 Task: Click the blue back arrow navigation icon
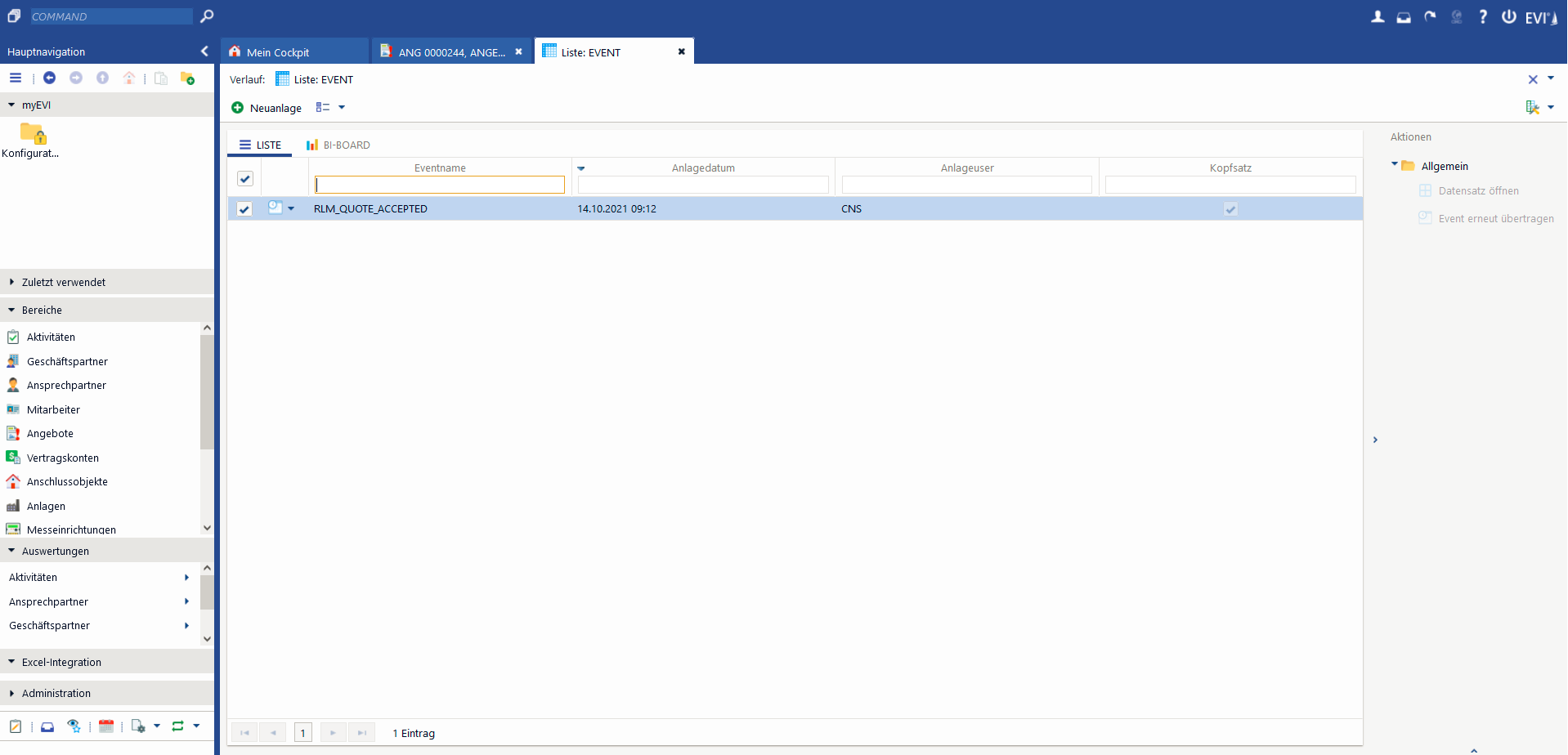tap(50, 78)
